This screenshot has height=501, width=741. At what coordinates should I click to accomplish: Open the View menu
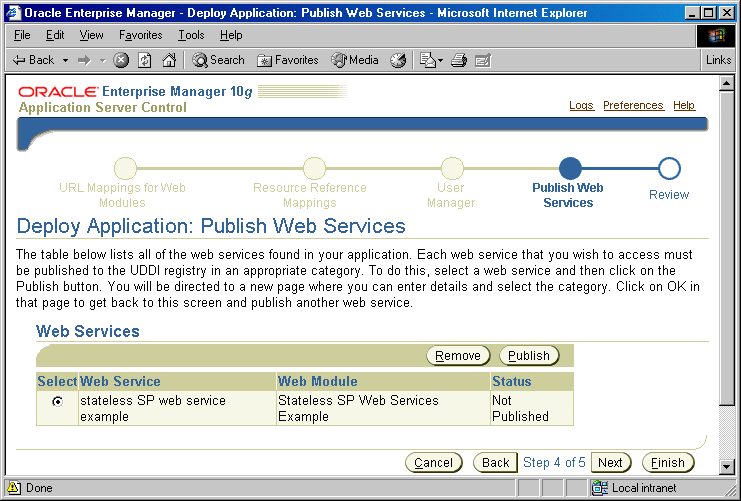[91, 35]
